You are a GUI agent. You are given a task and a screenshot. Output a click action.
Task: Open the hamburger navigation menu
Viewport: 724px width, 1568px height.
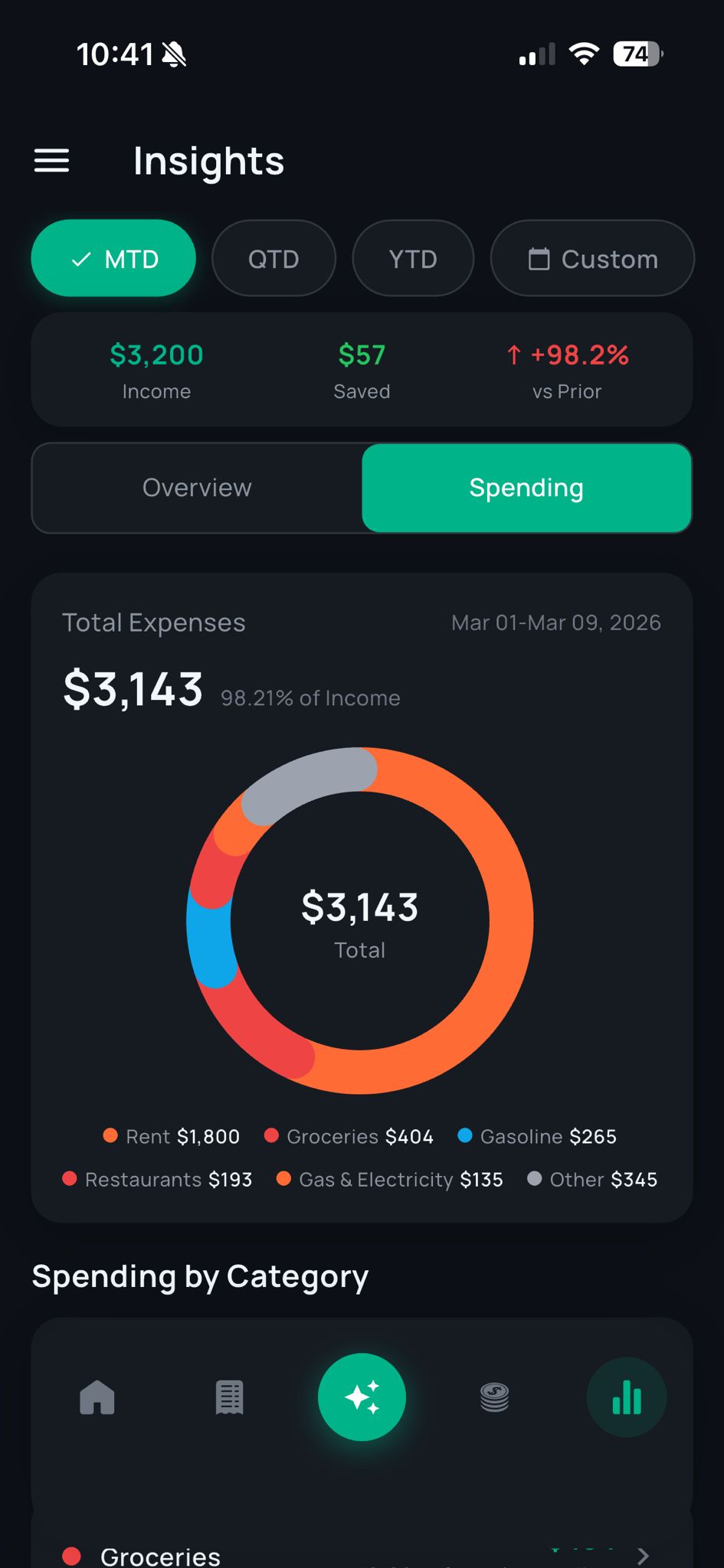(x=51, y=161)
